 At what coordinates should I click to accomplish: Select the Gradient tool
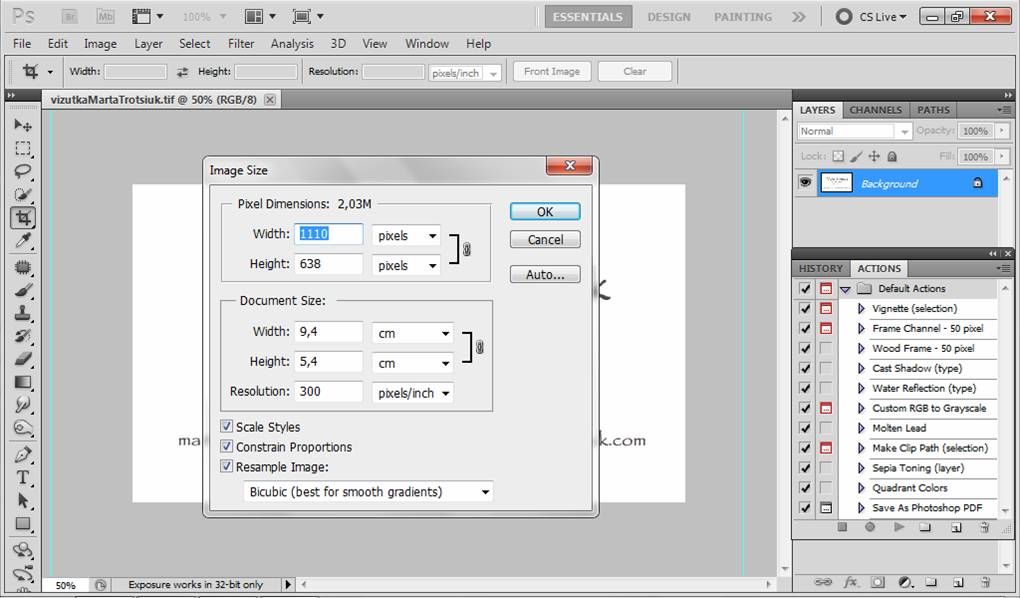pos(23,382)
